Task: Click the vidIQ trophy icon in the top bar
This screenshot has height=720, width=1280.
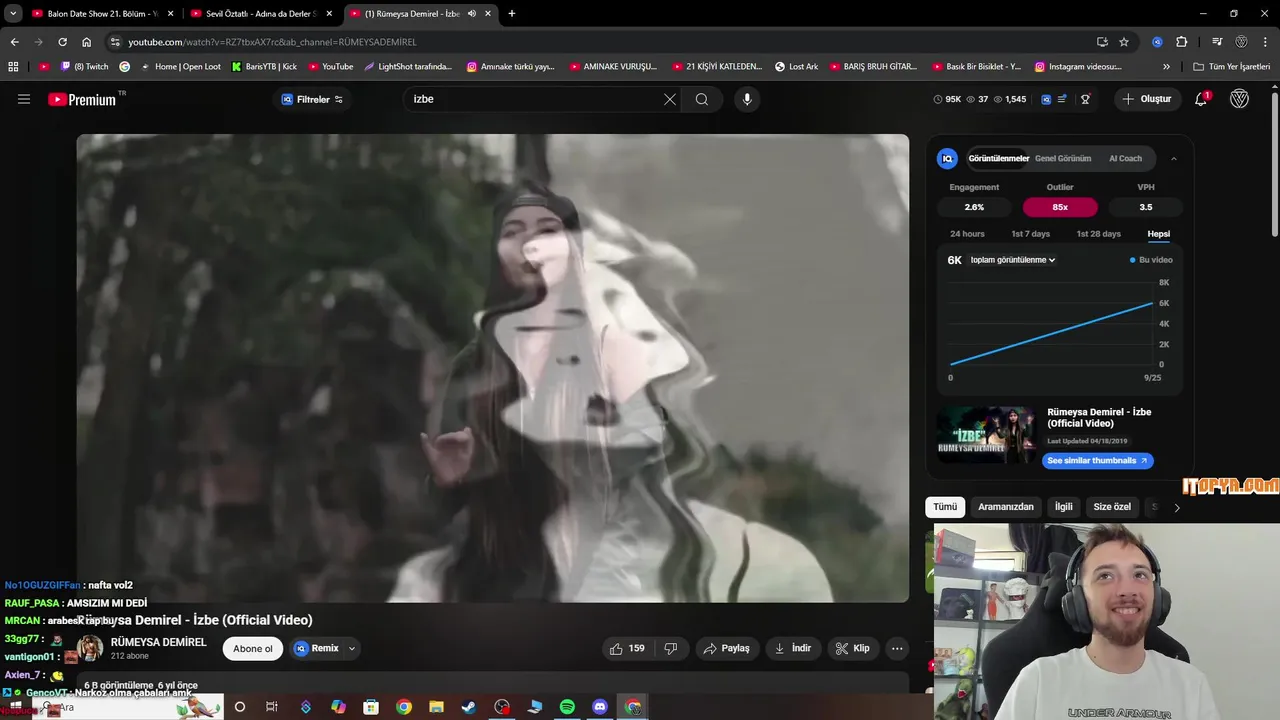Action: tap(1085, 99)
